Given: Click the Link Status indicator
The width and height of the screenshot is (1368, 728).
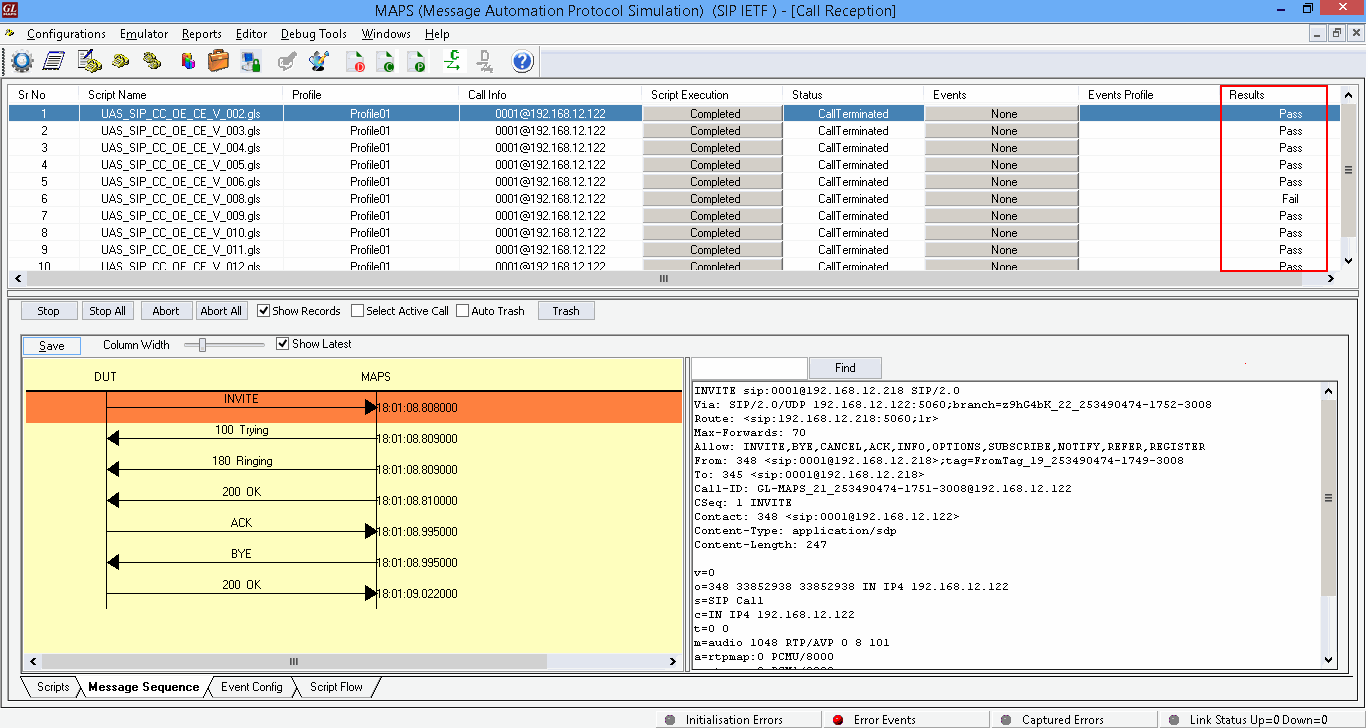Looking at the screenshot, I should click(1174, 719).
